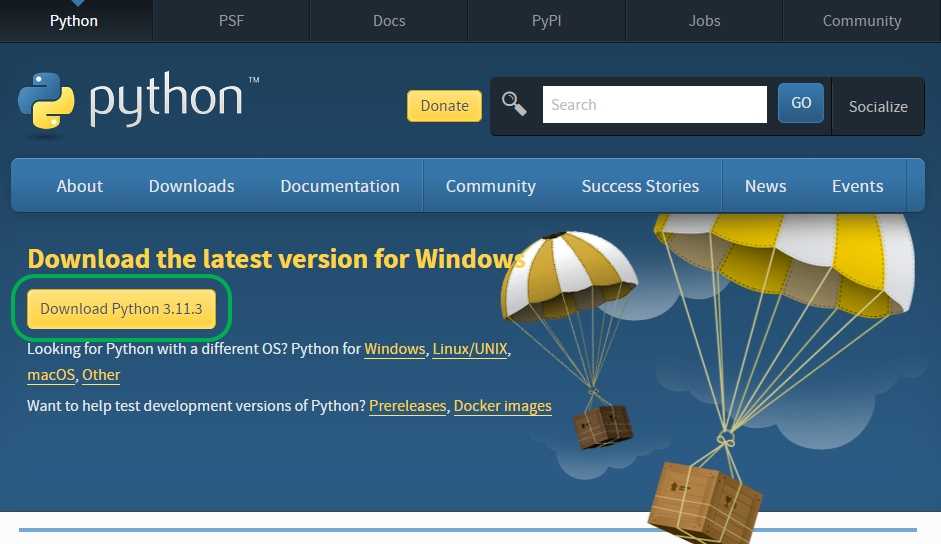Switch to the PSF top tab
The width and height of the screenshot is (941, 544).
[x=231, y=20]
